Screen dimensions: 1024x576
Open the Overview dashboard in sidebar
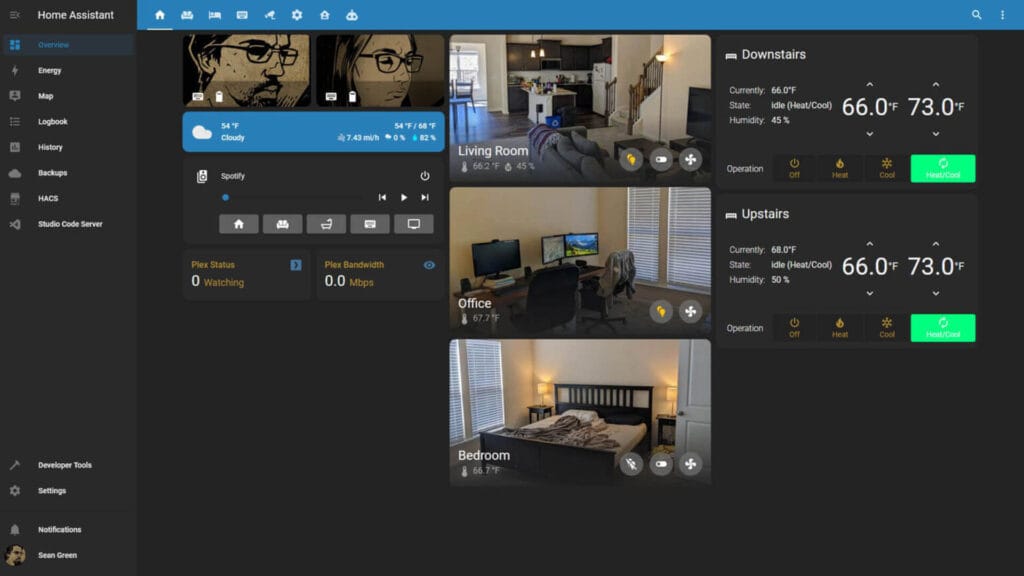pos(68,44)
